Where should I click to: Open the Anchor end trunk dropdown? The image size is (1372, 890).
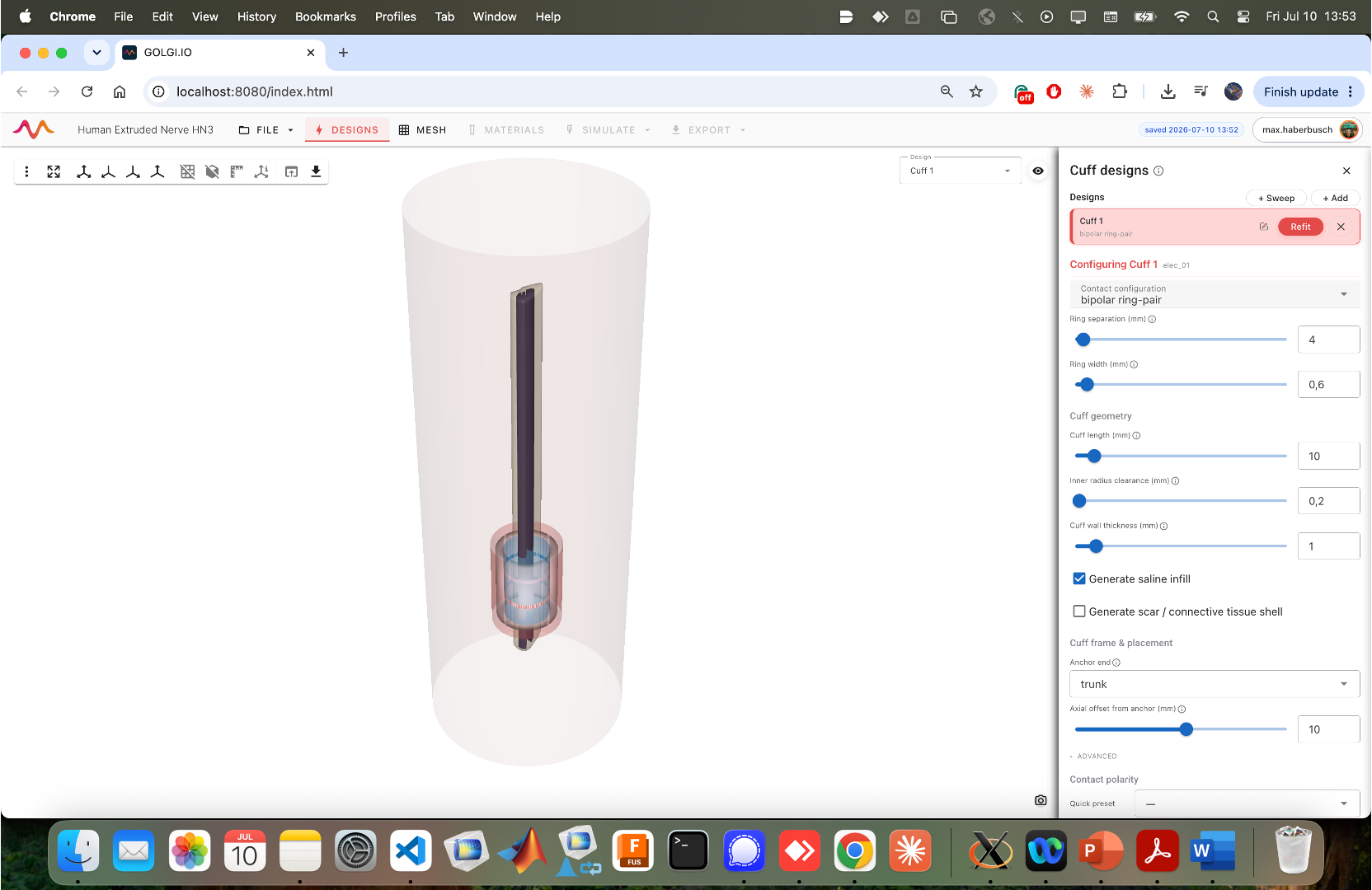(x=1215, y=684)
